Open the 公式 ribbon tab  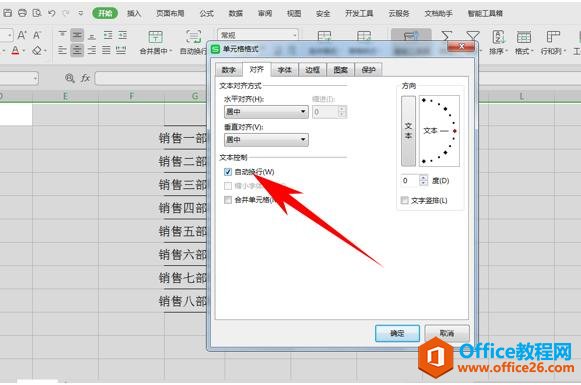pos(206,13)
